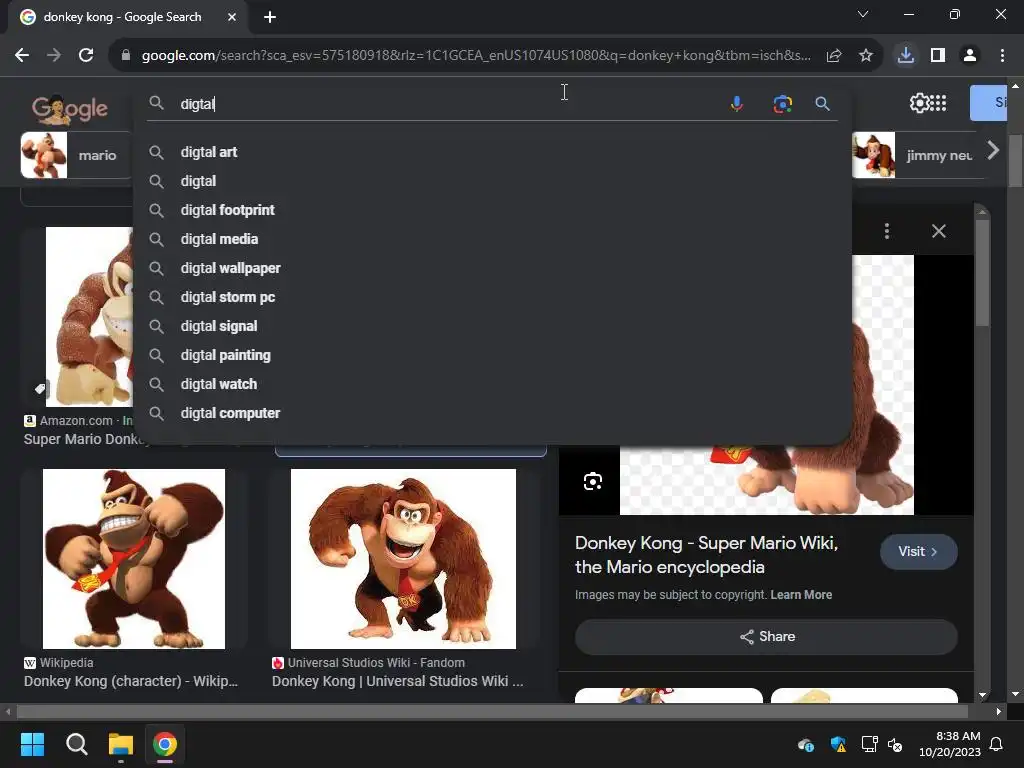Viewport: 1024px width, 768px height.
Task: Open the Google apps grid
Action: 938,103
